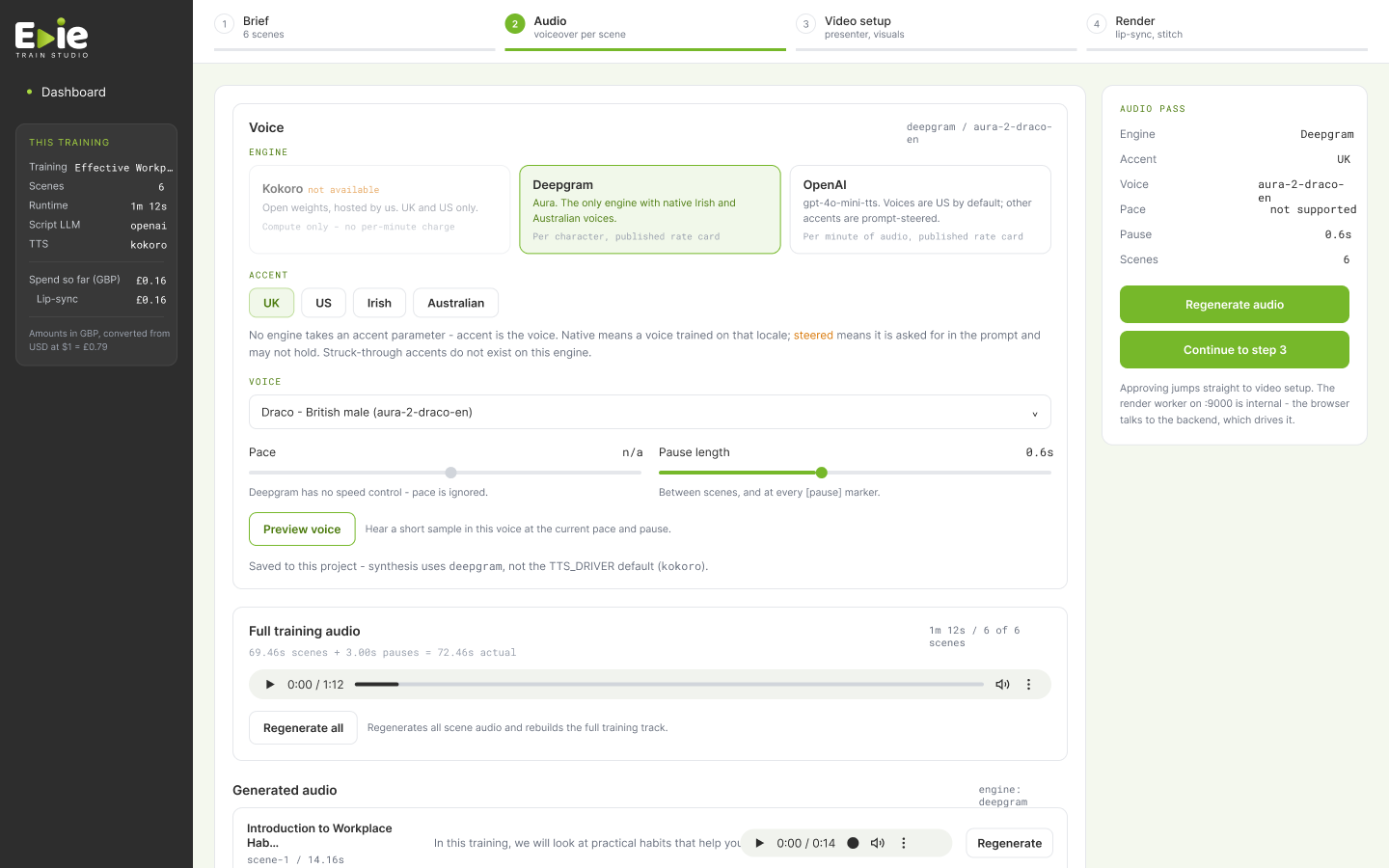Click the 'Effective Workp…' training name

pyautogui.click(x=123, y=168)
